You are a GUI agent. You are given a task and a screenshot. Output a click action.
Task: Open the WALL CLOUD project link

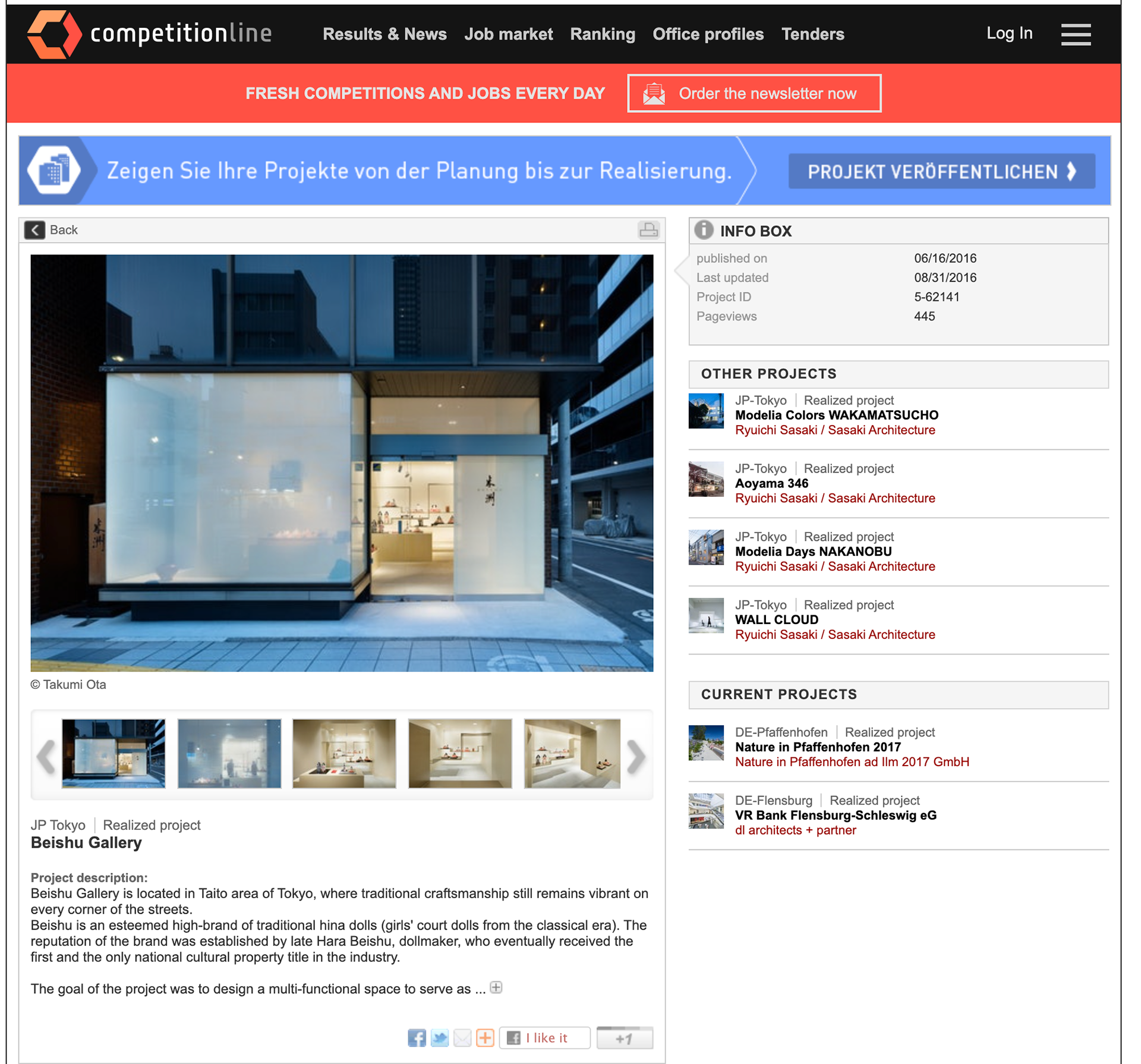[776, 619]
